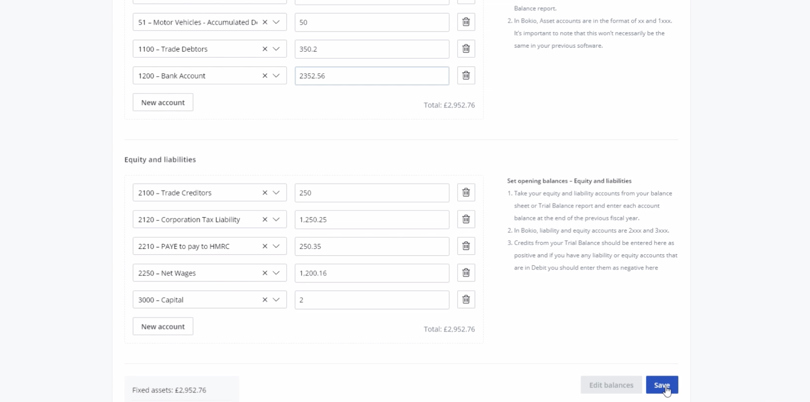
Task: Add New account under Equity and liabilities
Action: click(x=163, y=327)
